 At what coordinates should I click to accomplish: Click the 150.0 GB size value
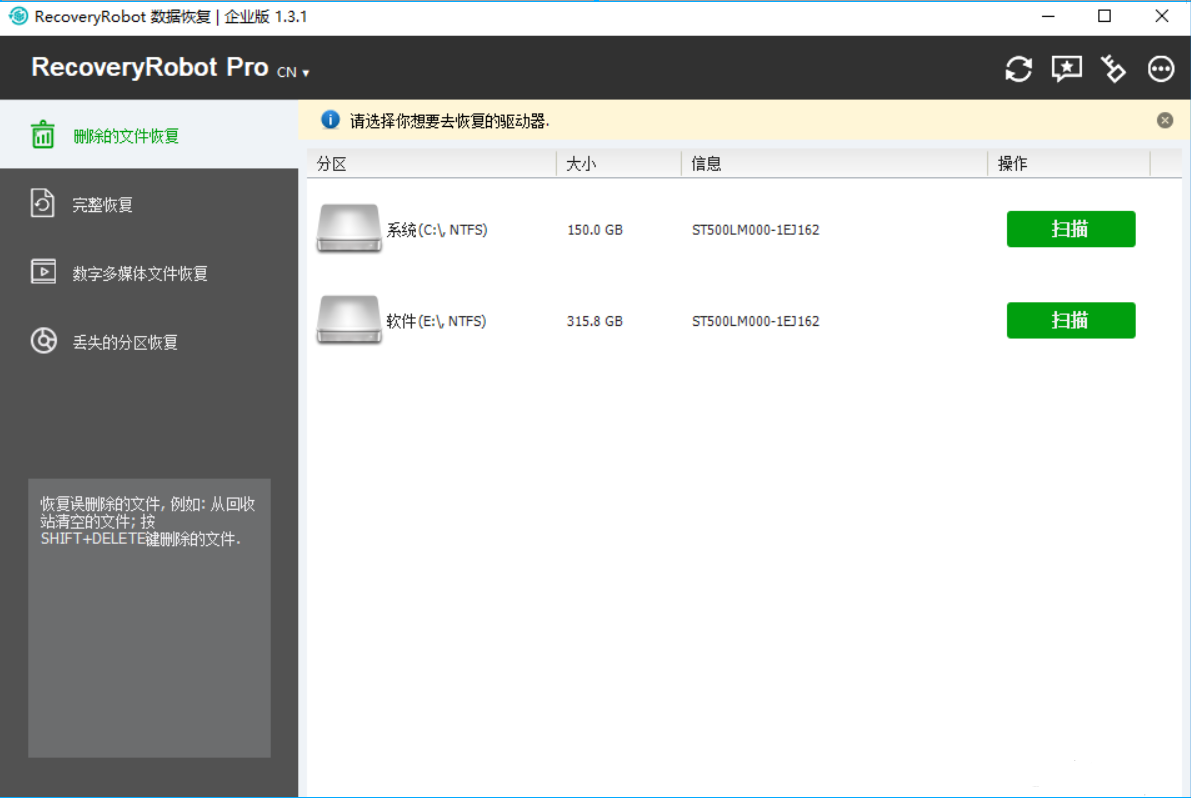pyautogui.click(x=595, y=230)
